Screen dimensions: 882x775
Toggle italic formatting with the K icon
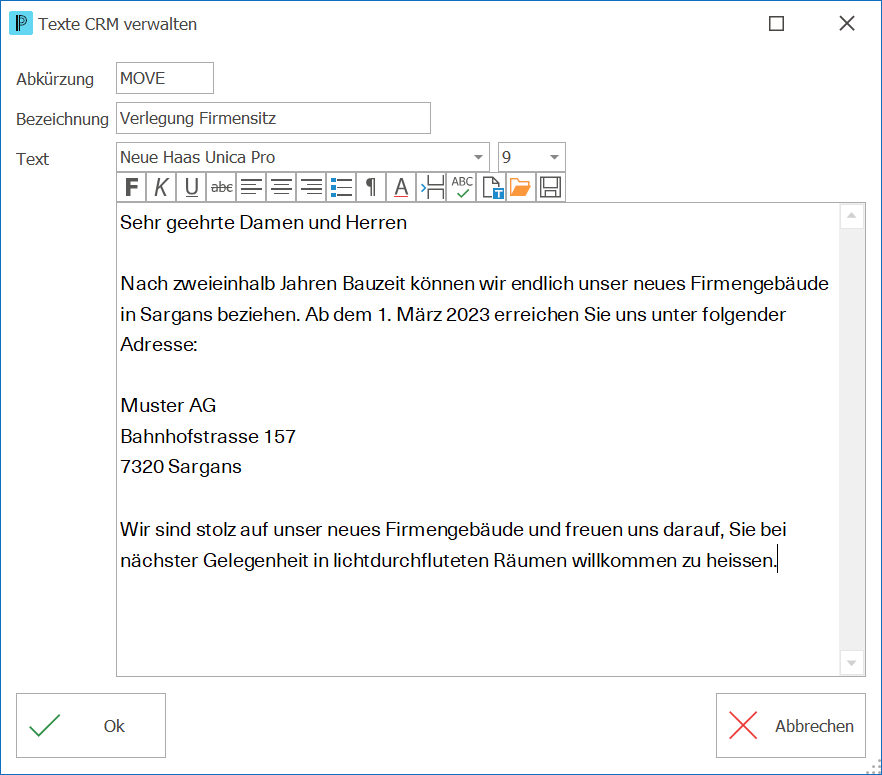click(161, 187)
